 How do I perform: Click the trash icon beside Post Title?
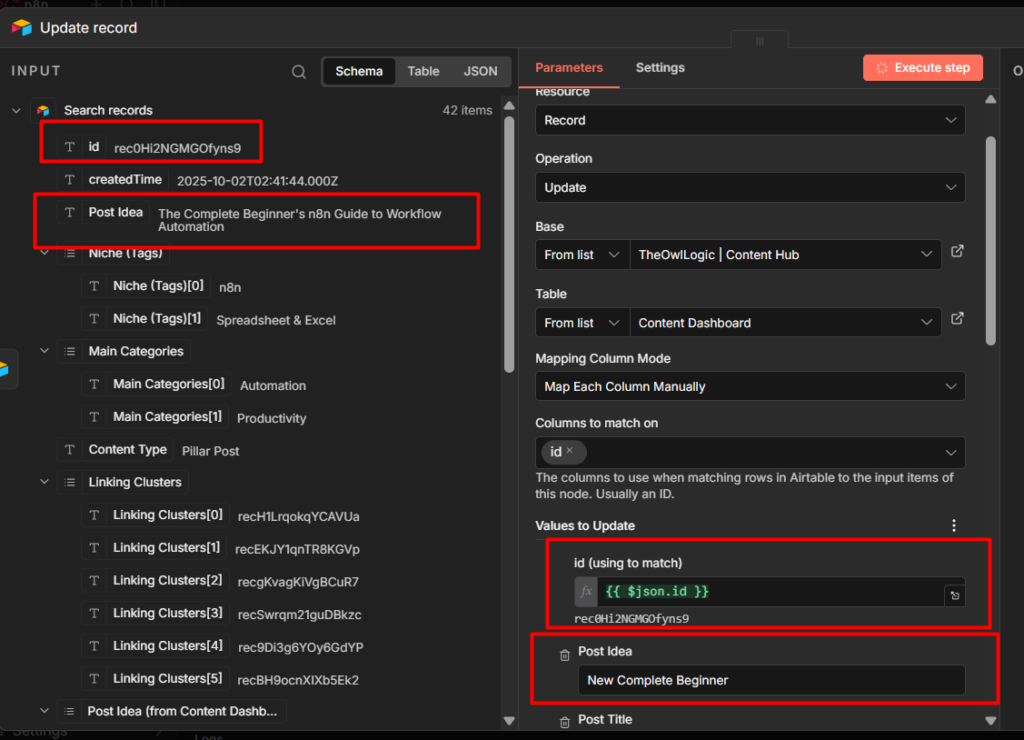click(x=565, y=721)
